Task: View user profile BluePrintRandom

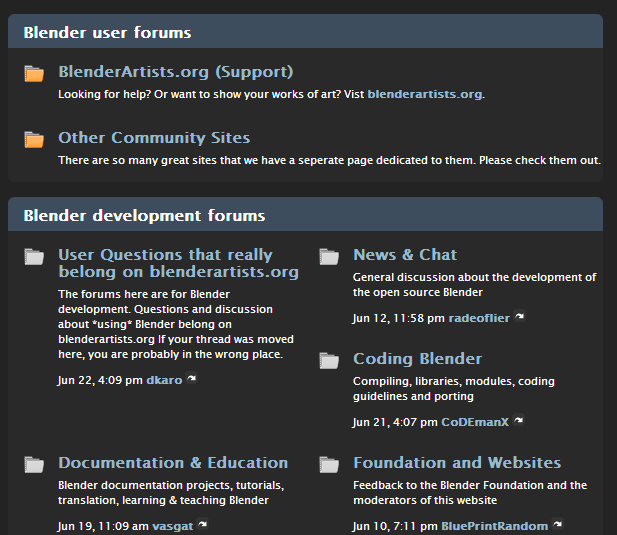Action: pos(495,526)
